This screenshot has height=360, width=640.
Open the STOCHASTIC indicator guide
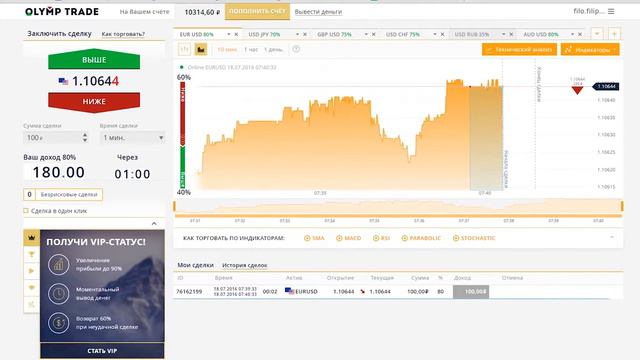click(474, 238)
